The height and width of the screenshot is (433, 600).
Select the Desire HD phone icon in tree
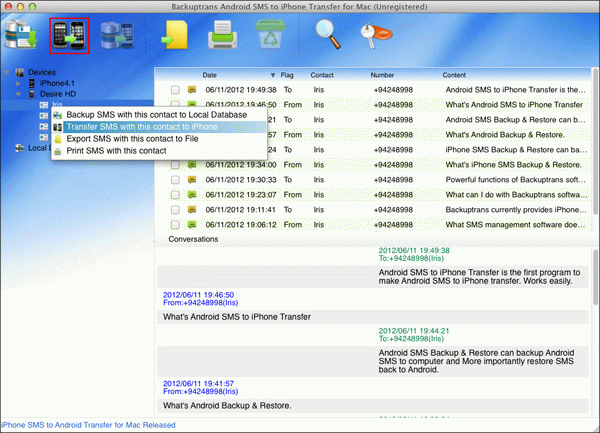[32, 94]
